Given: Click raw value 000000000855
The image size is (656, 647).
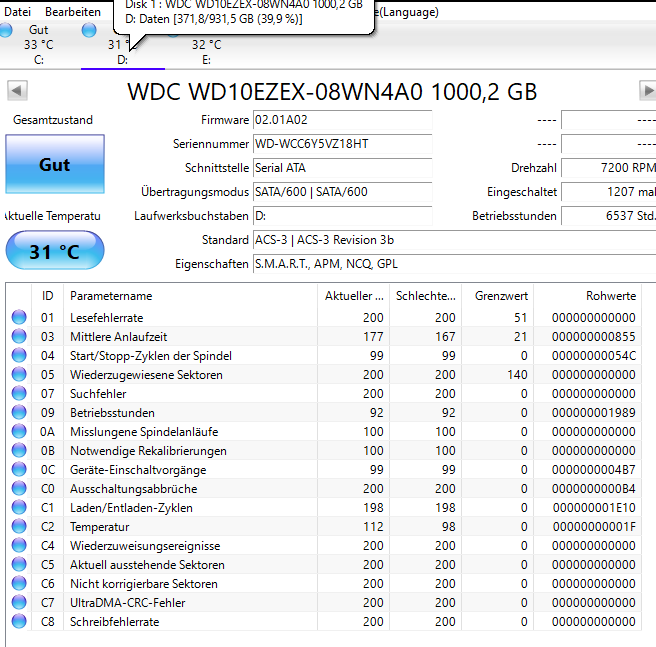Looking at the screenshot, I should pyautogui.click(x=594, y=337).
